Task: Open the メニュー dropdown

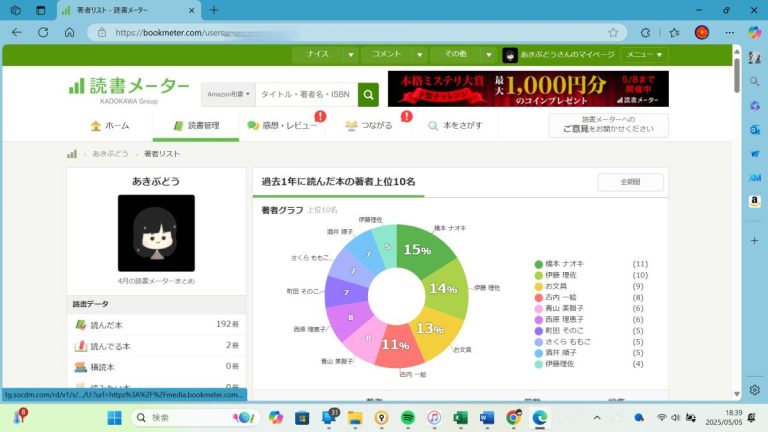Action: (644, 55)
